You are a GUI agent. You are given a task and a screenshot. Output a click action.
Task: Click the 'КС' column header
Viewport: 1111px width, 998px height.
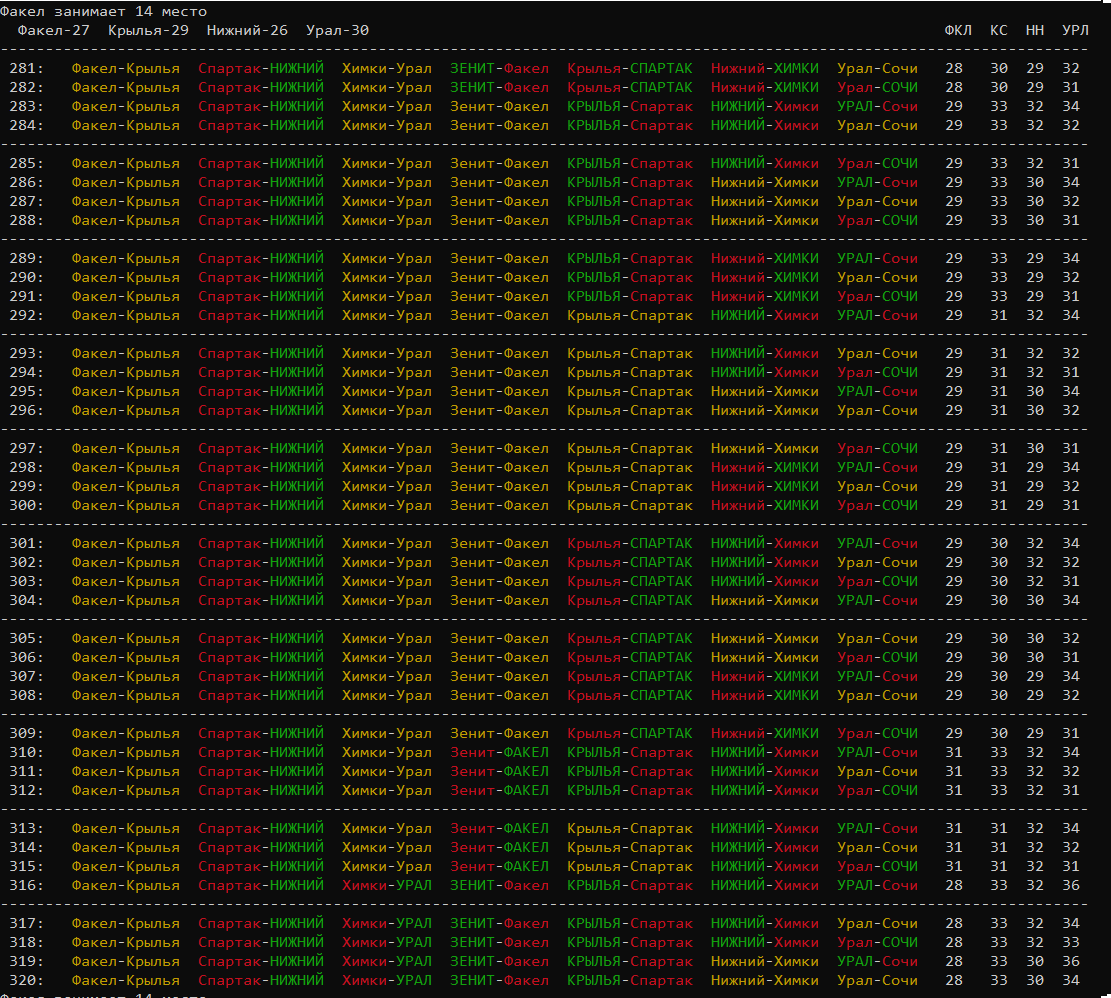[998, 30]
